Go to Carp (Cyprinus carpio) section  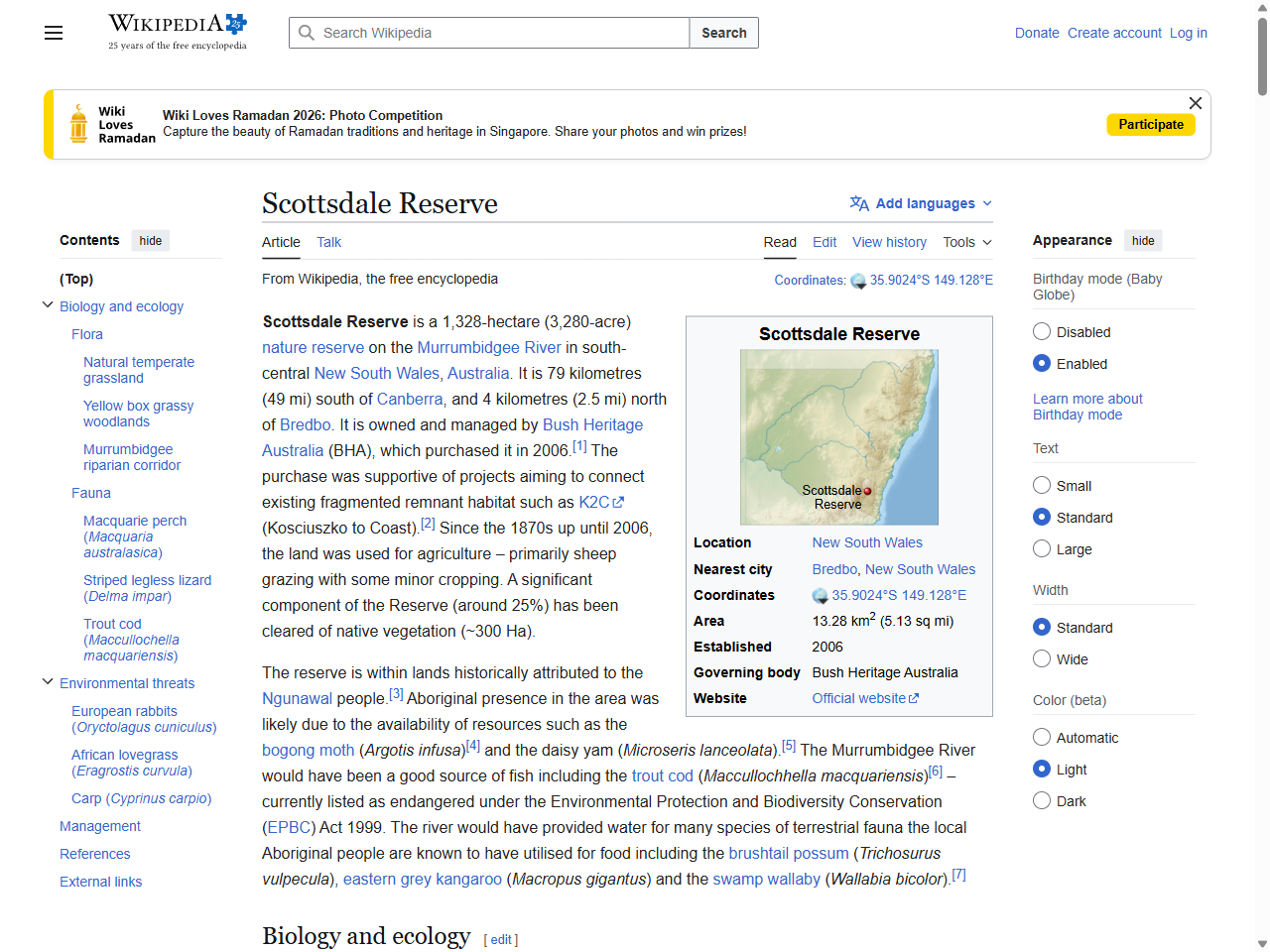(x=141, y=798)
